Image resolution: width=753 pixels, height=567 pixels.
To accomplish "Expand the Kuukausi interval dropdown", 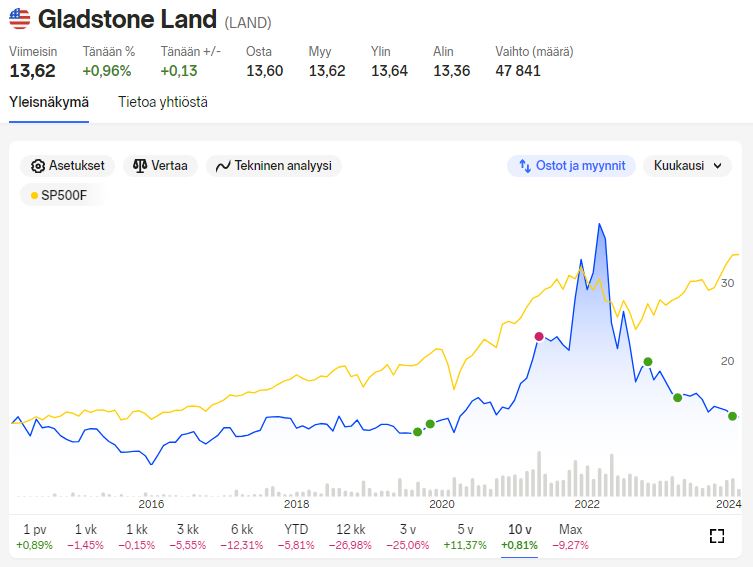I will pyautogui.click(x=687, y=166).
